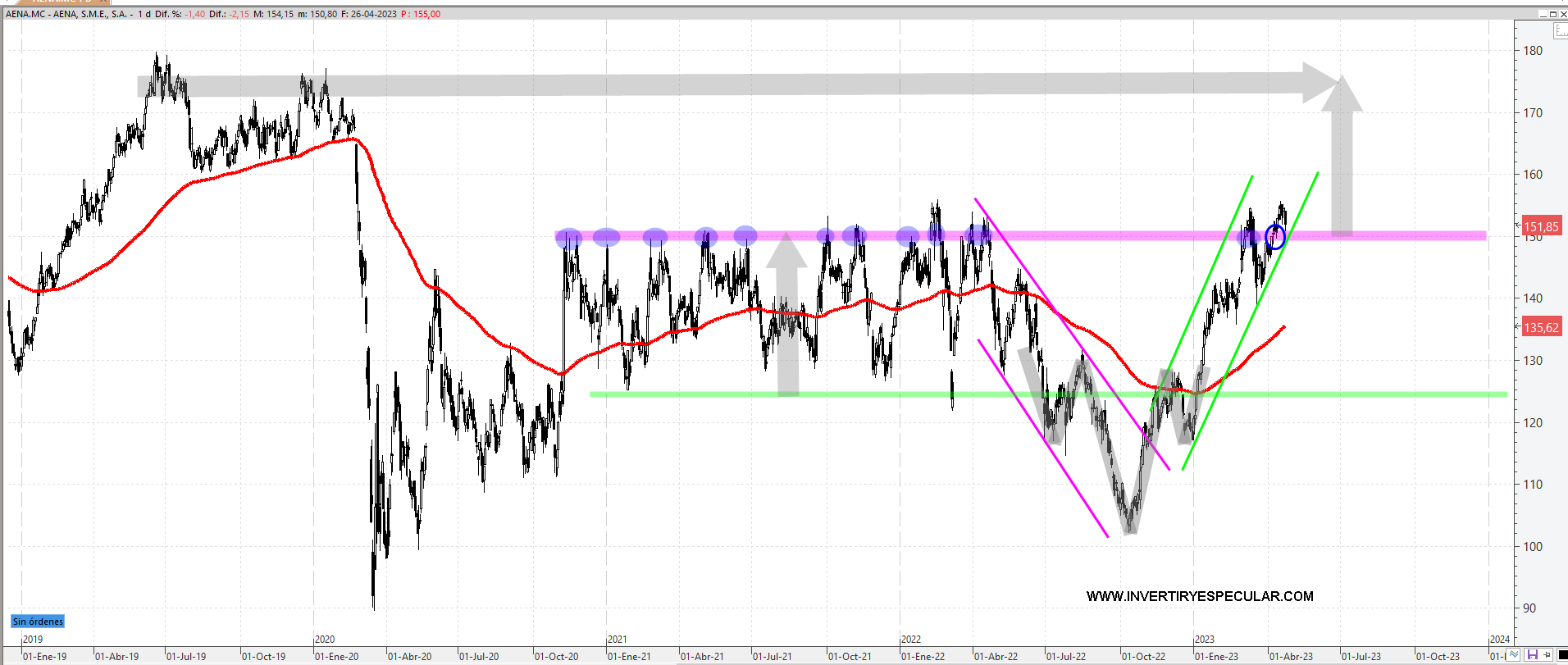Screen dimensions: 1568x665
Task: Click the WWW.INVERTIRYESPECULAR.COM watermark text
Action: click(1200, 596)
